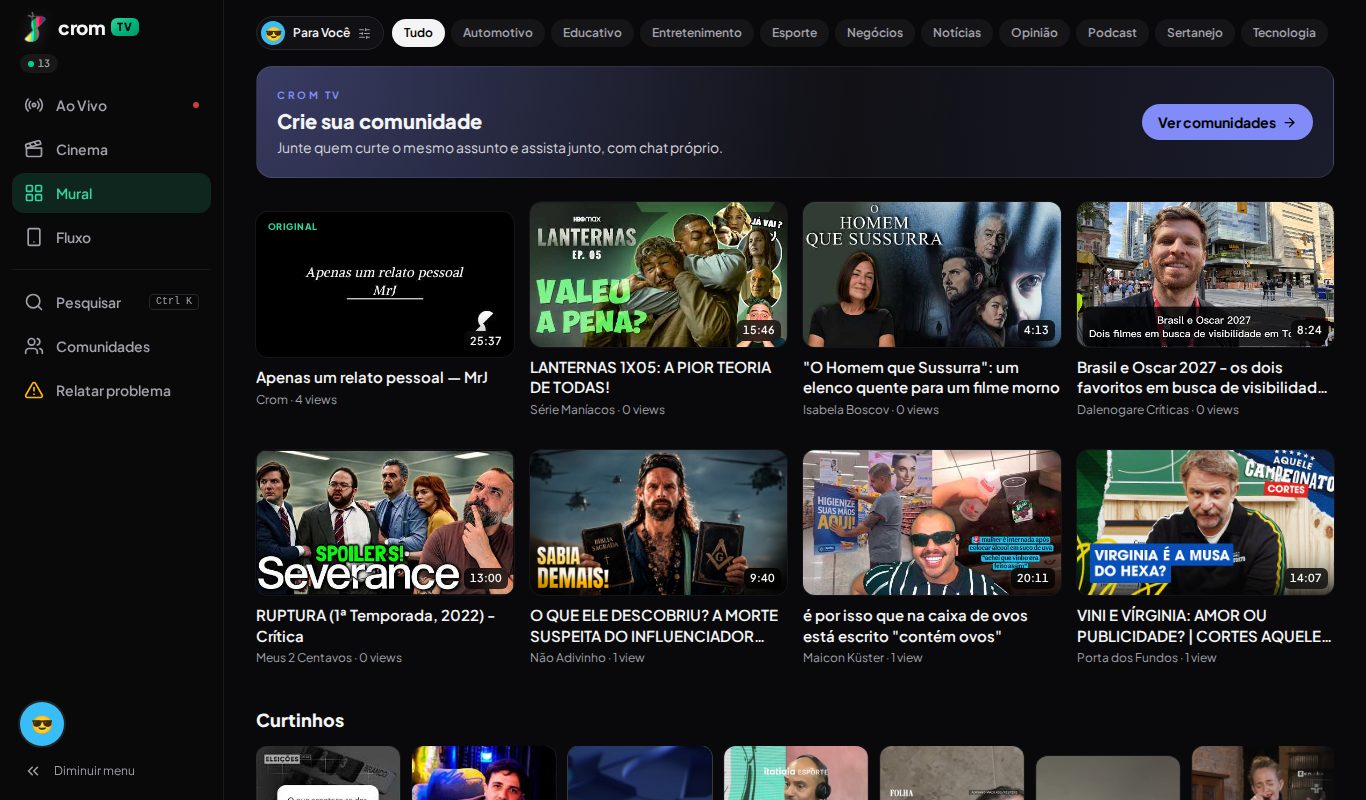Open title Brasil e Oscar 2027
The image size is (1366, 800).
[x=1203, y=377]
